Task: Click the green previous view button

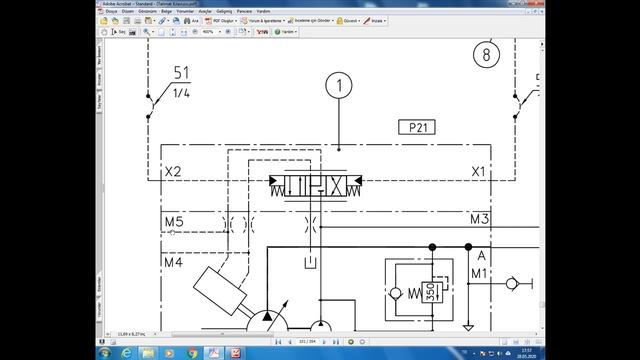Action: [x=351, y=342]
